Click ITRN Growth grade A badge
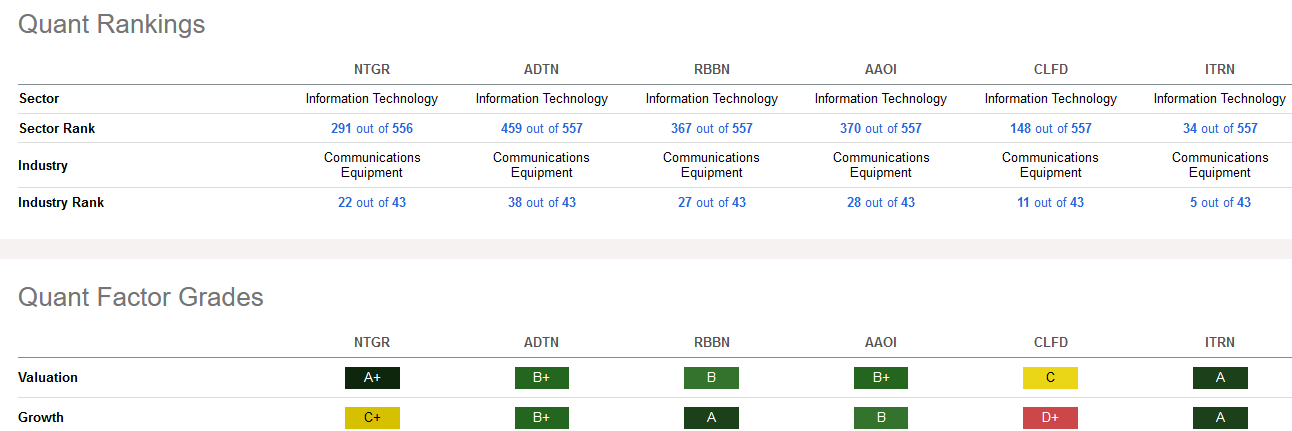This screenshot has height=431, width=1292. (1220, 418)
